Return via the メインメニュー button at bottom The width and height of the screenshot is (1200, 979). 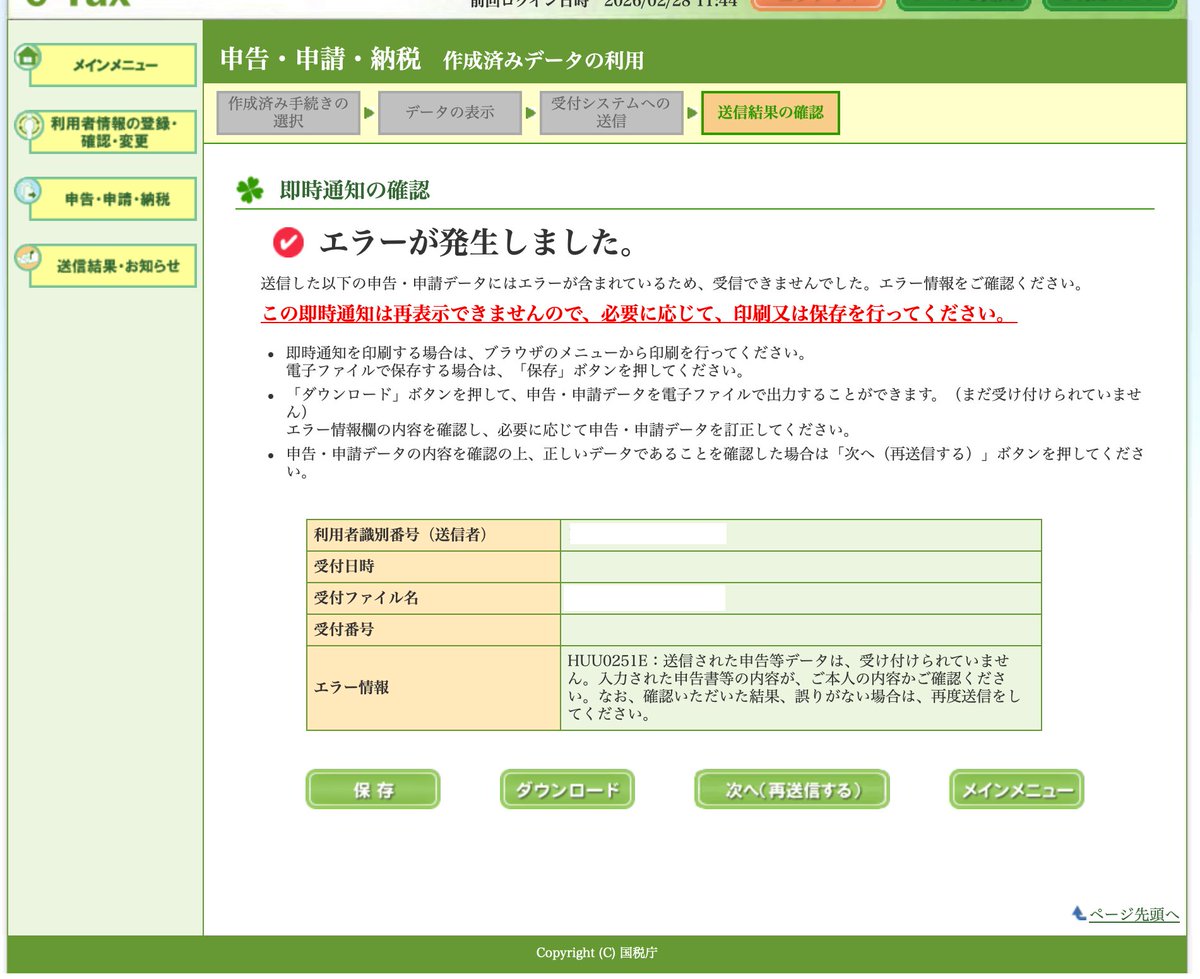click(x=1015, y=789)
